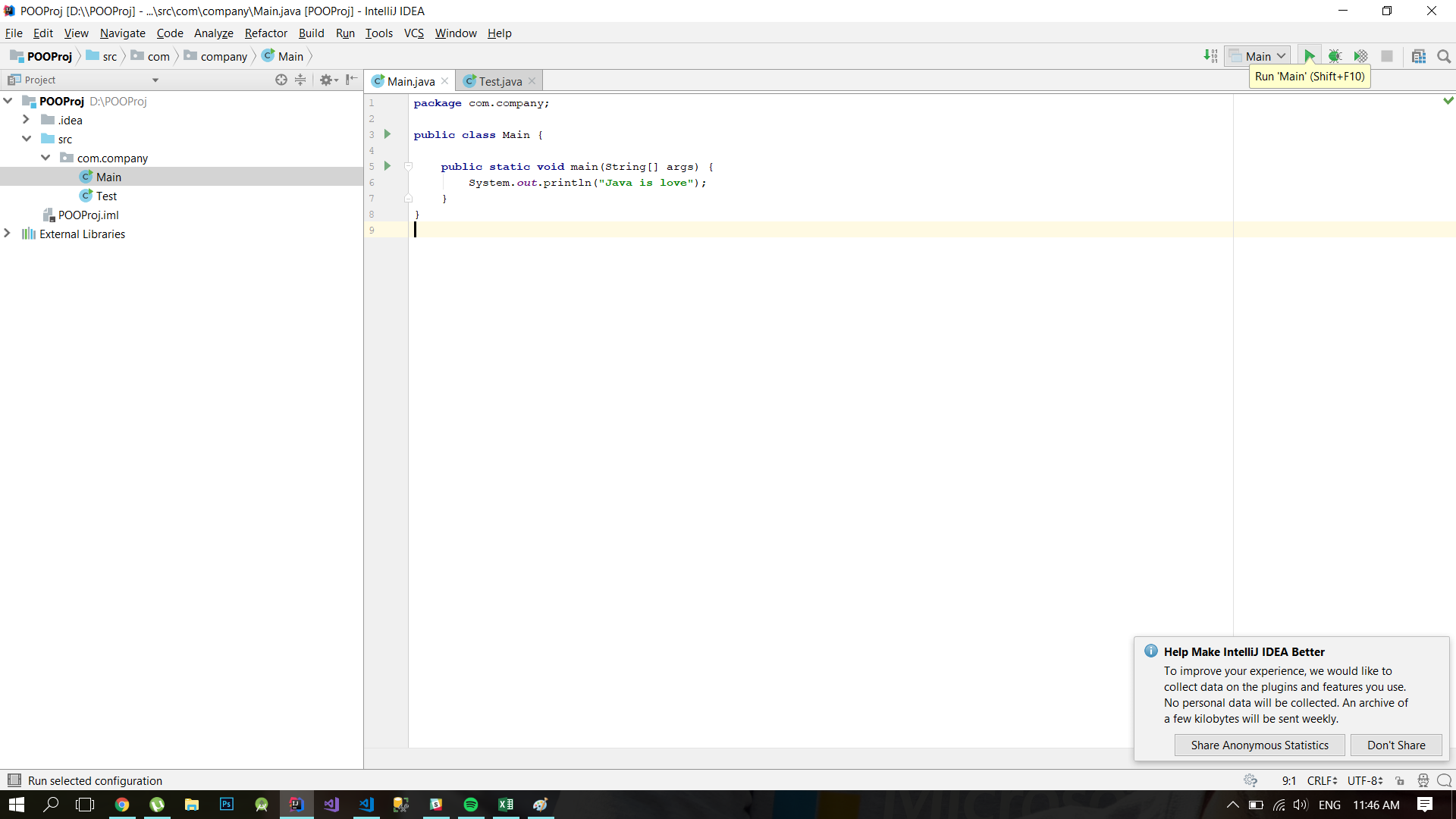1456x819 pixels.
Task: Run Main class from gutter arrow on line 3
Action: (x=388, y=134)
